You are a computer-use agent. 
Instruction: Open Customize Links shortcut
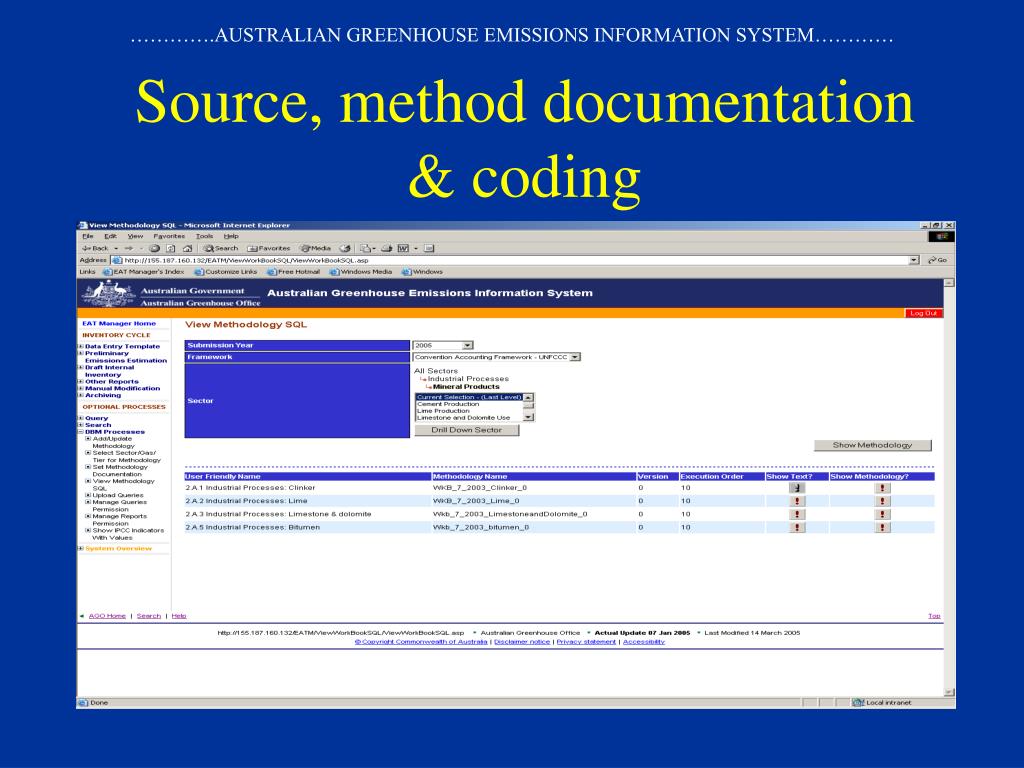point(226,272)
